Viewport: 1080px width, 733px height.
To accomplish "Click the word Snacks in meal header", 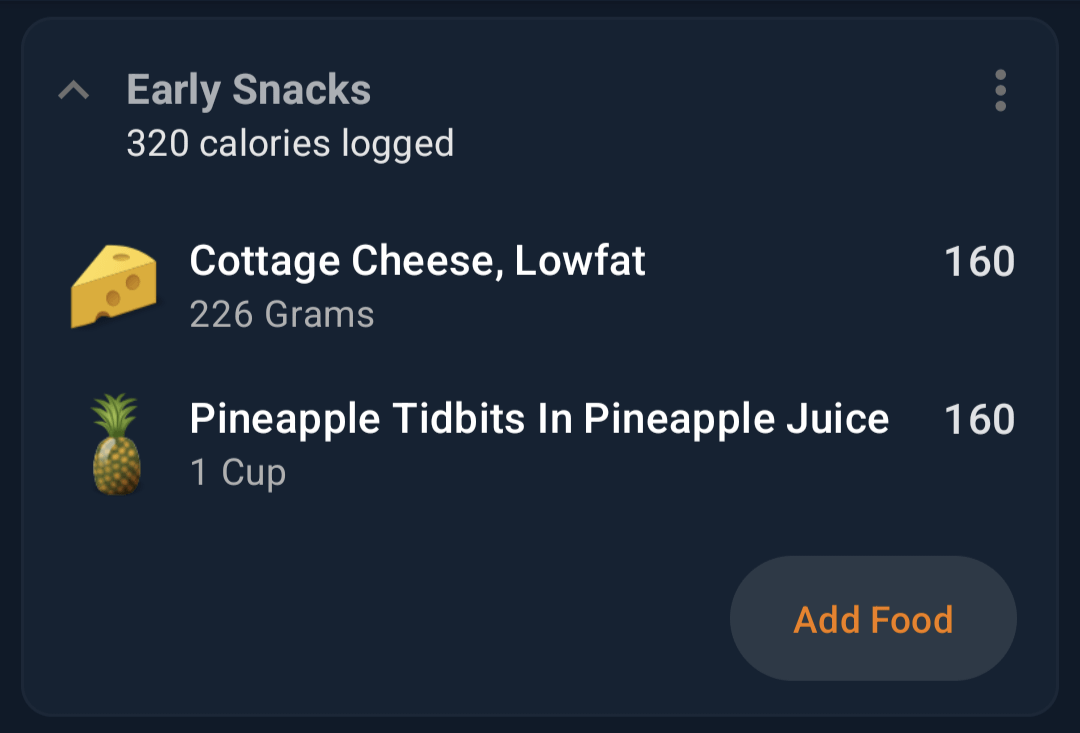I will tap(302, 90).
